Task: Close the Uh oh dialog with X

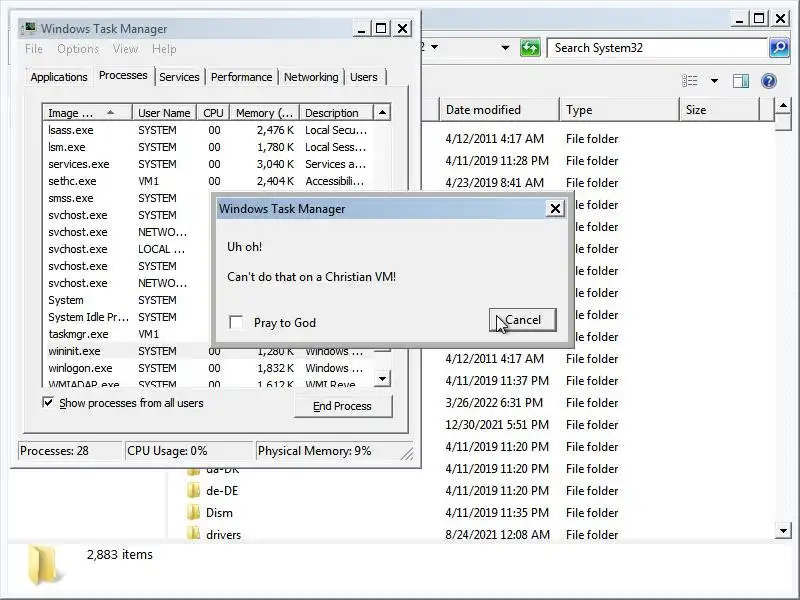Action: tap(555, 209)
